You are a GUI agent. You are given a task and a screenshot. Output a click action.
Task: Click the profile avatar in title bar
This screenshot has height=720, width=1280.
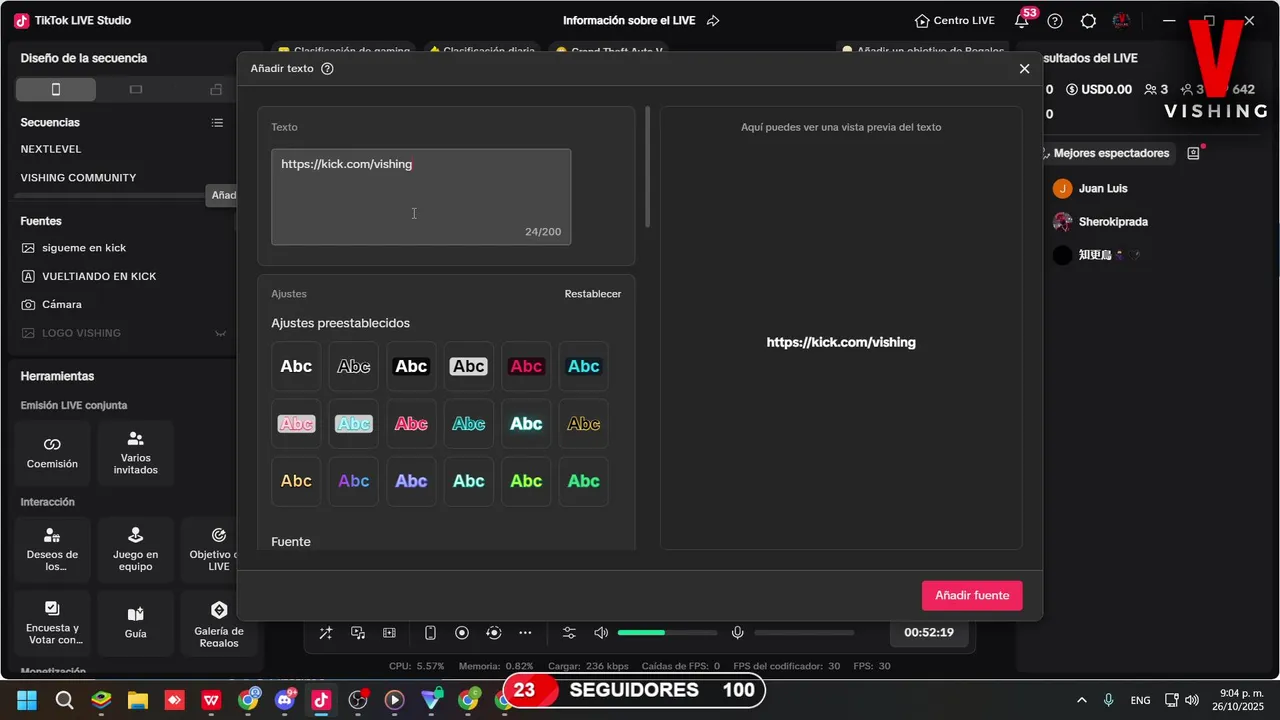pos(1121,21)
